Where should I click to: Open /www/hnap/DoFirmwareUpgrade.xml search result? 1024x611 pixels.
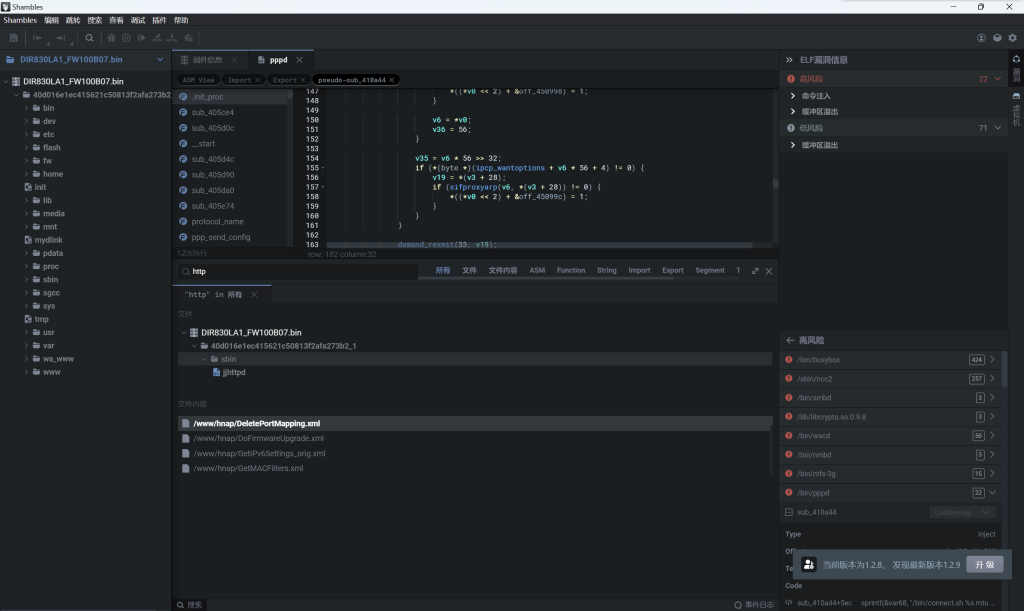pyautogui.click(x=258, y=438)
